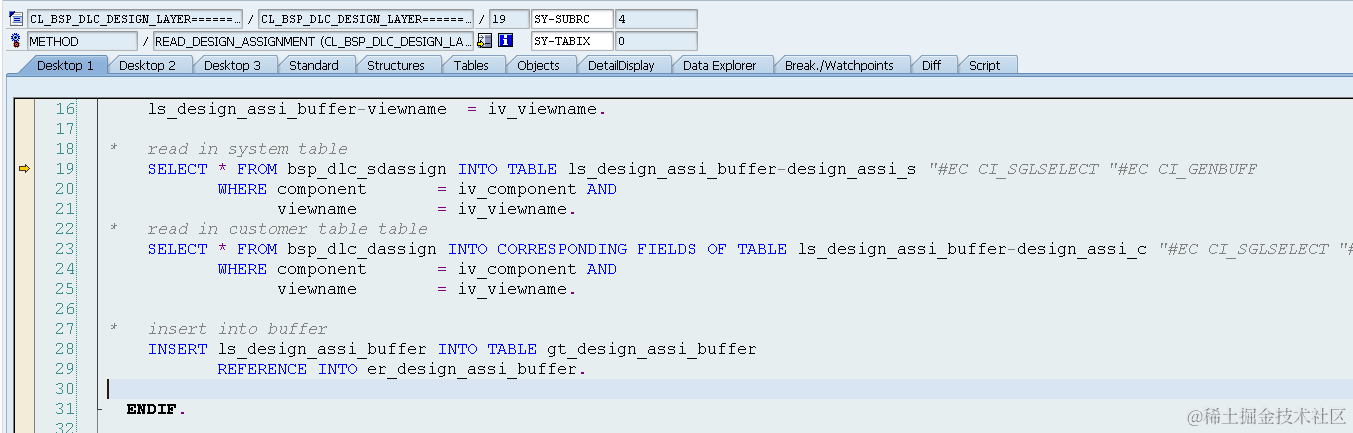This screenshot has width=1353, height=433.
Task: Open the Standard tab
Action: 314,65
